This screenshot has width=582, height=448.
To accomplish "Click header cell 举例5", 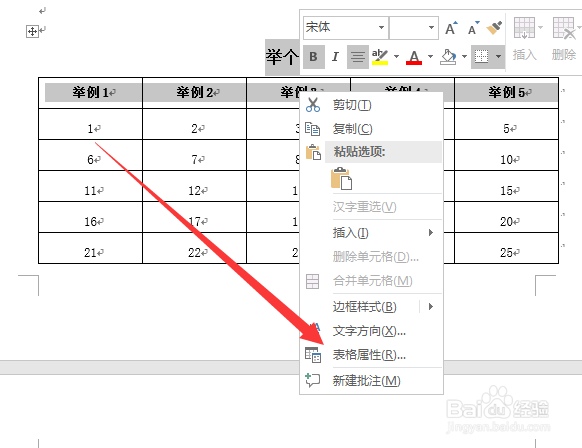I will (506, 93).
